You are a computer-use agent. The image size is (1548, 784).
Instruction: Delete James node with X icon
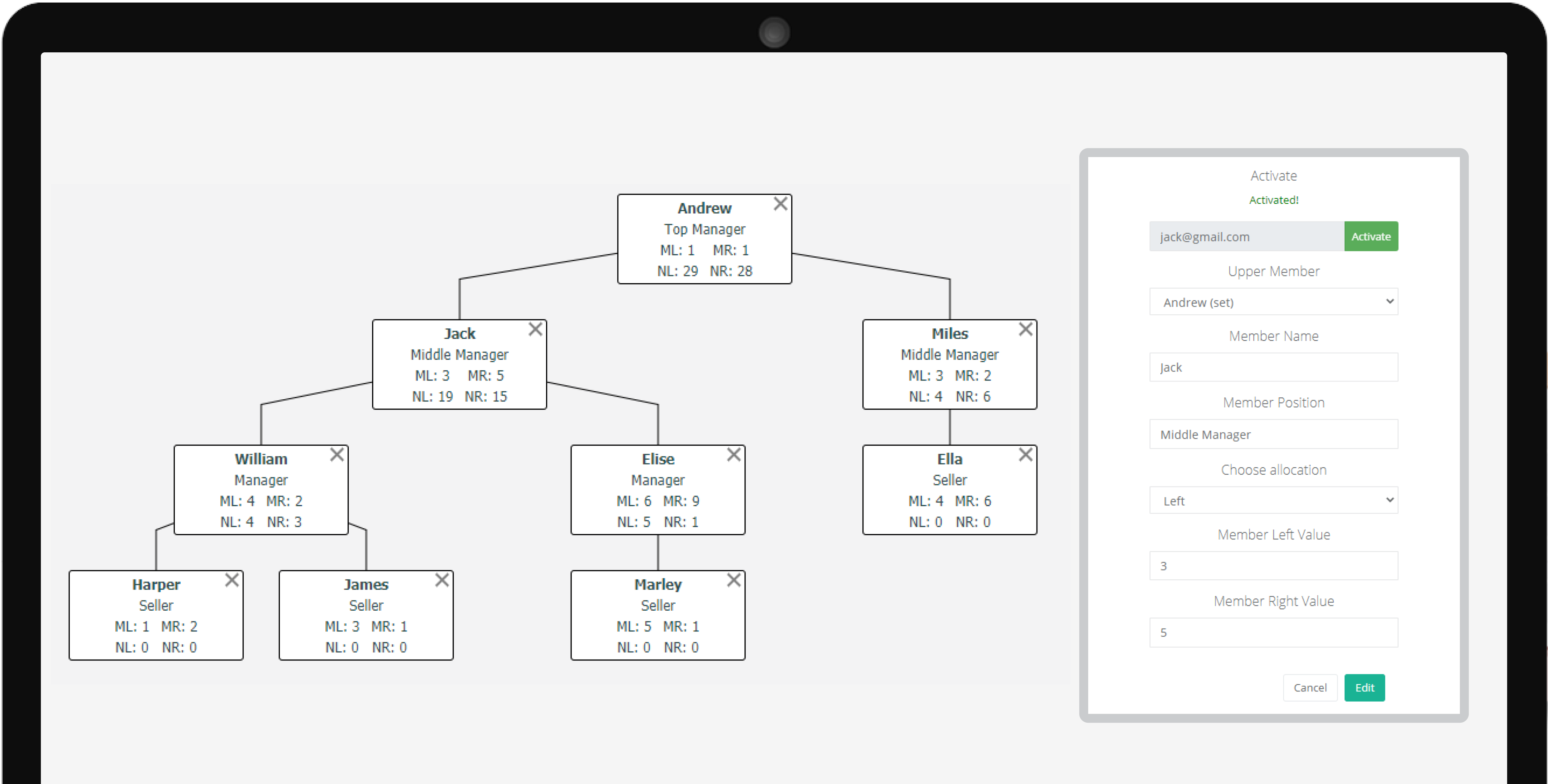442,580
